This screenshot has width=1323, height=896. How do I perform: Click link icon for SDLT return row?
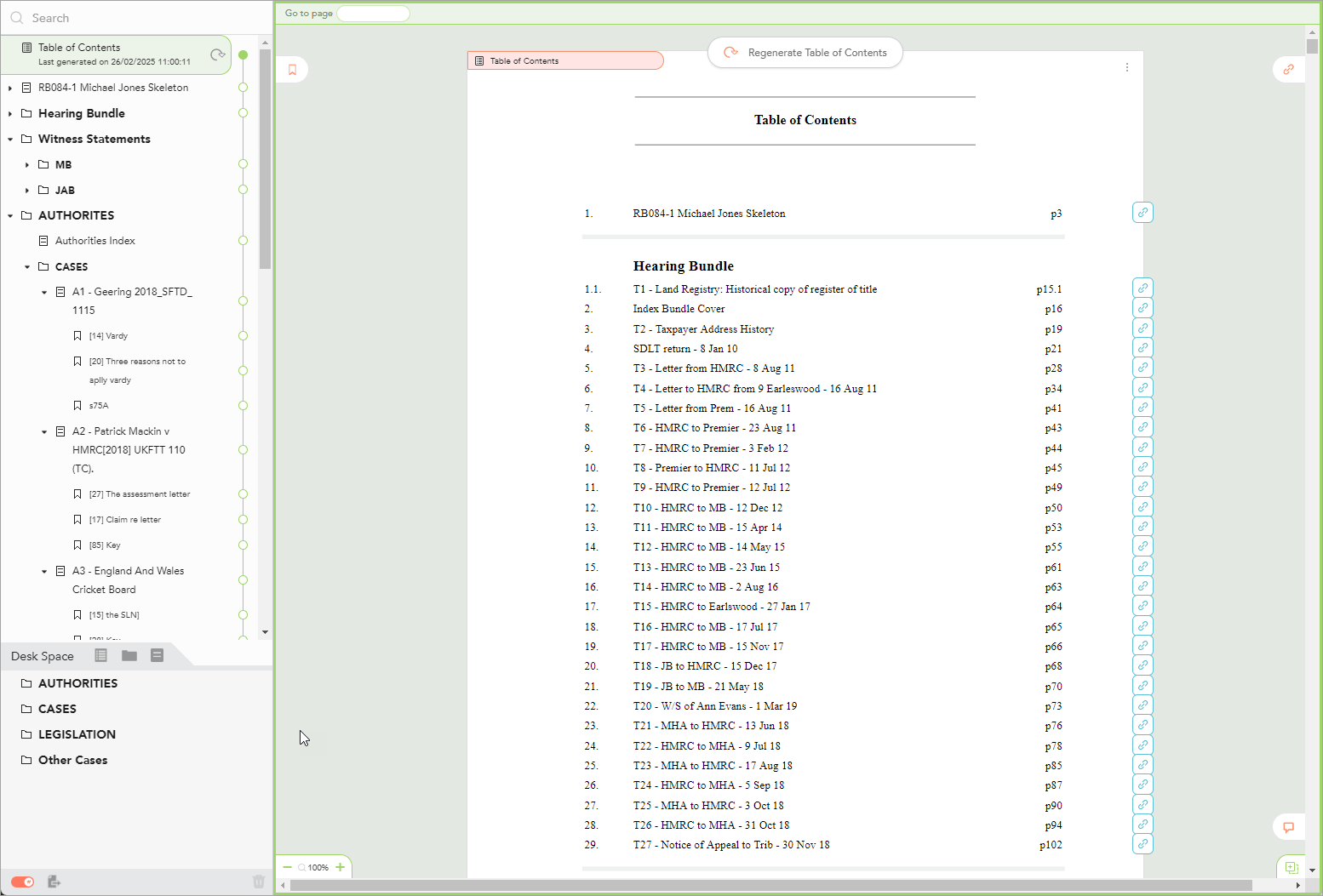click(1143, 347)
